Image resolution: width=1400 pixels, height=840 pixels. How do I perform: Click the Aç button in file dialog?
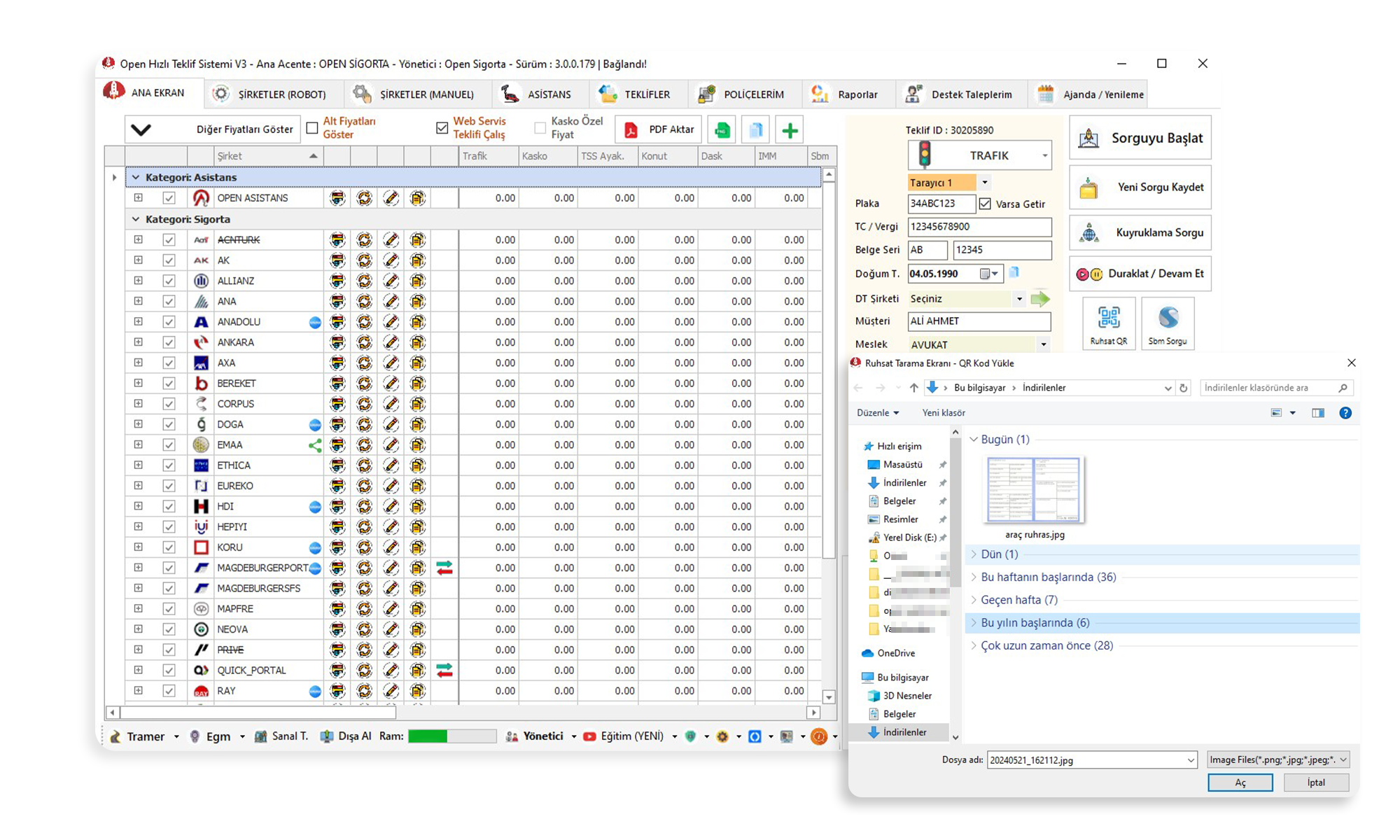[x=1240, y=783]
